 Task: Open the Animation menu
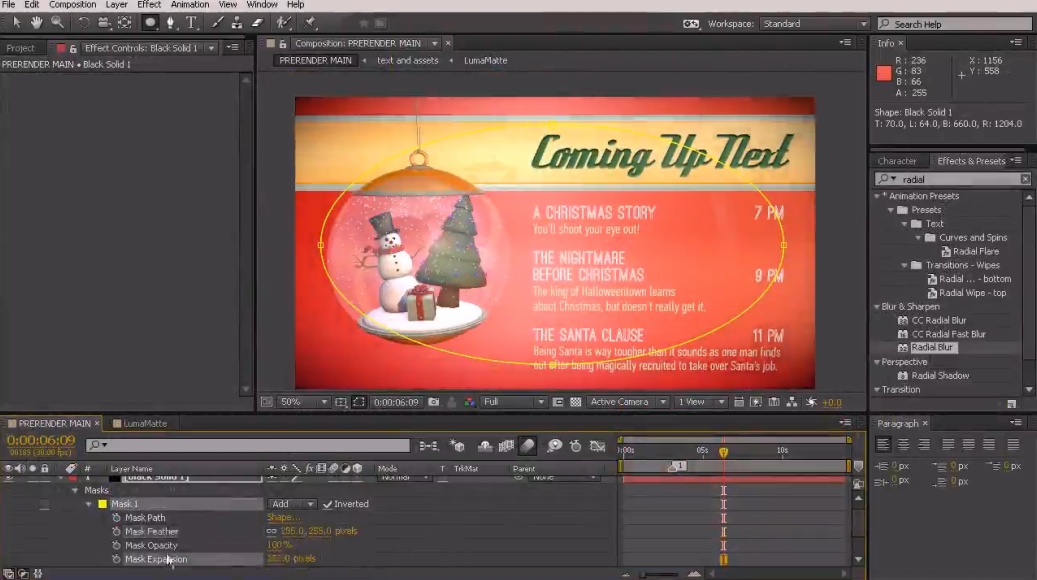(190, 5)
